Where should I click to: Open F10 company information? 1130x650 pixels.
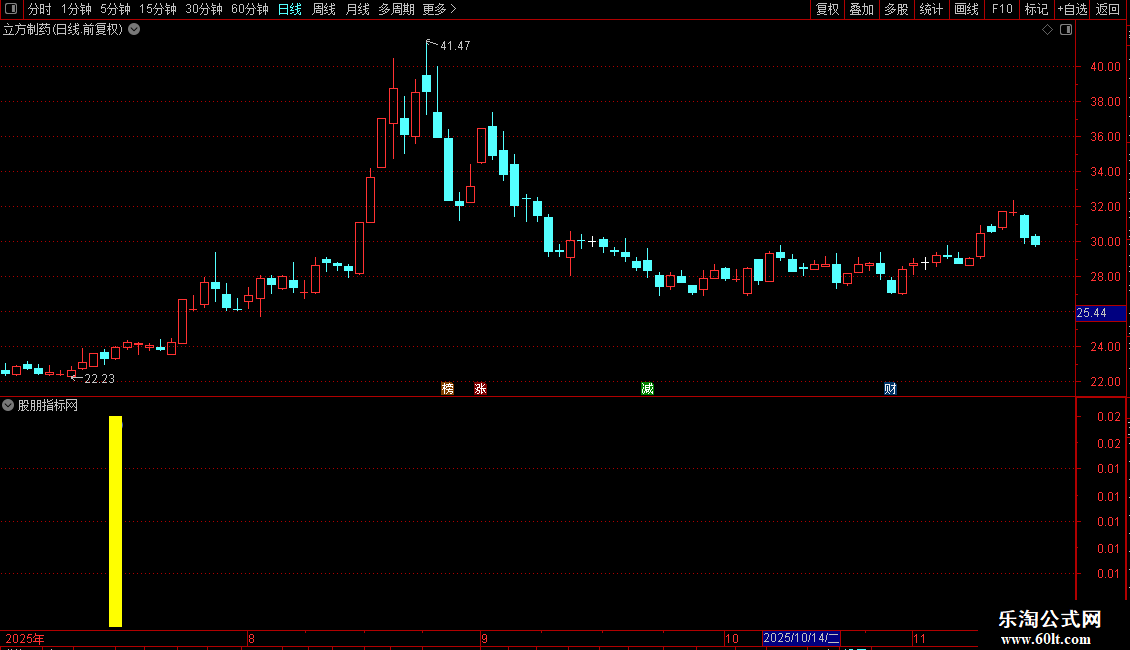[1002, 9]
